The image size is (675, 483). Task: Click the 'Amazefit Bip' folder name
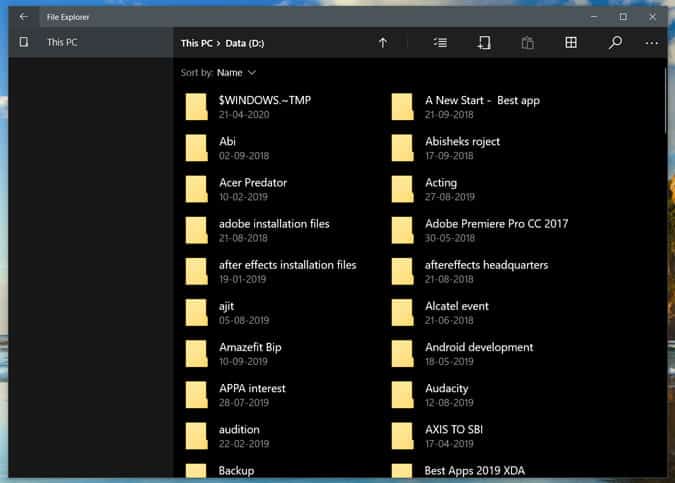(x=250, y=347)
